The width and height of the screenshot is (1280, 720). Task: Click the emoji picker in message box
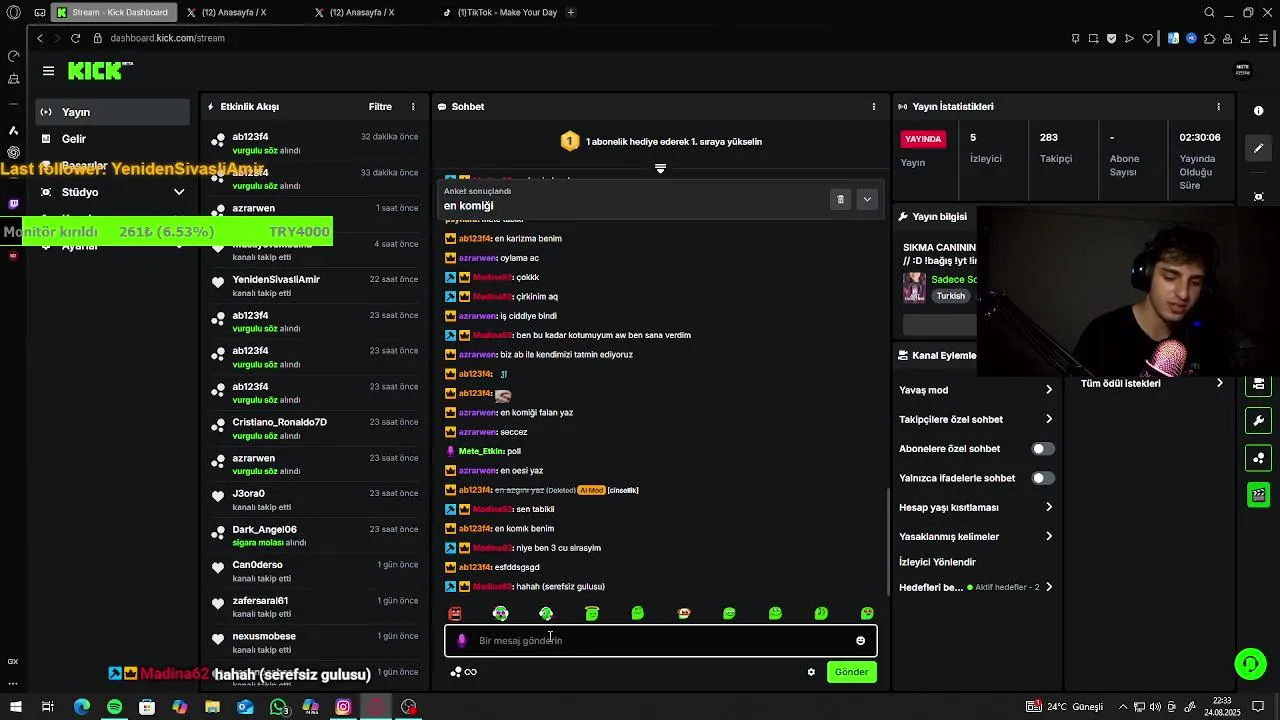860,640
